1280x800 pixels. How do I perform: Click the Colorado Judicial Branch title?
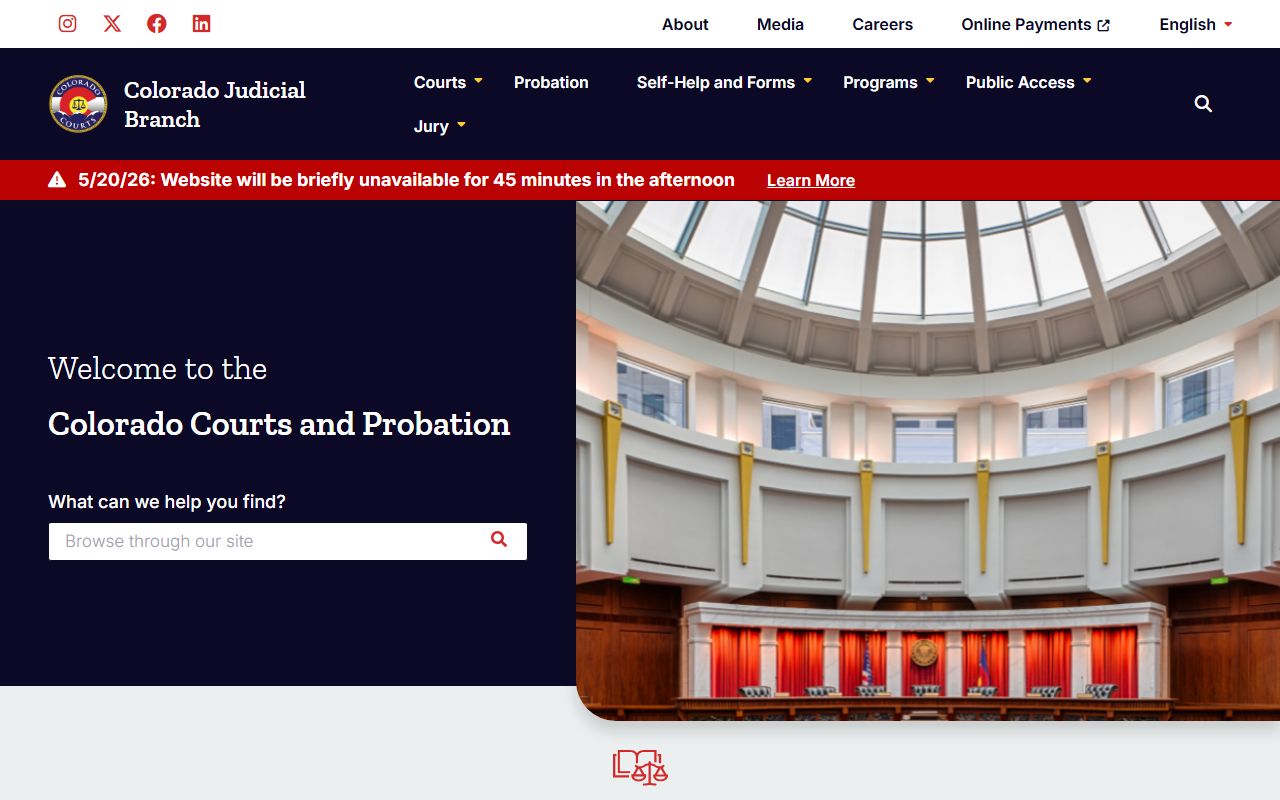[x=215, y=104]
